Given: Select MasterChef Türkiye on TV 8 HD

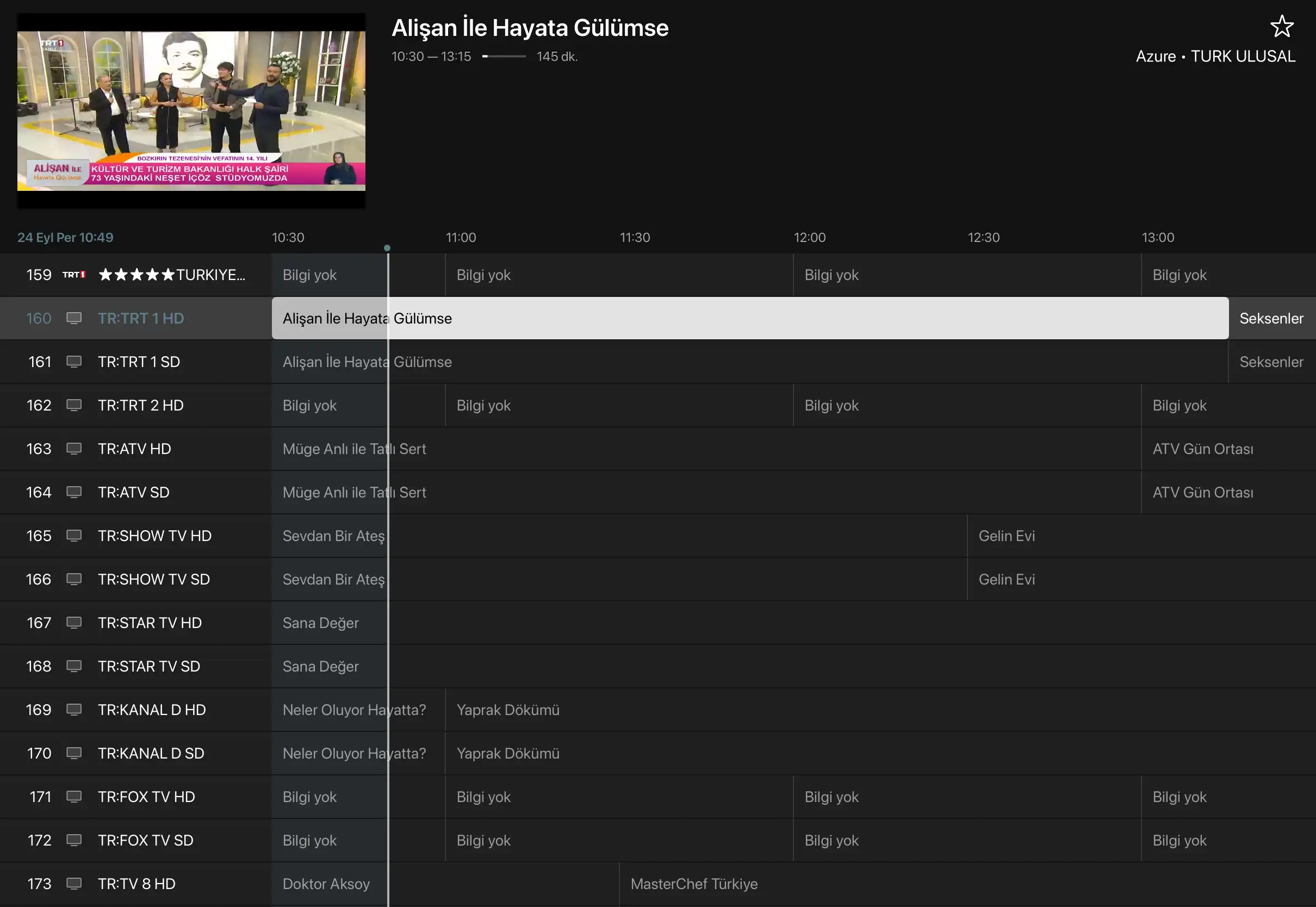Looking at the screenshot, I should pos(967,884).
